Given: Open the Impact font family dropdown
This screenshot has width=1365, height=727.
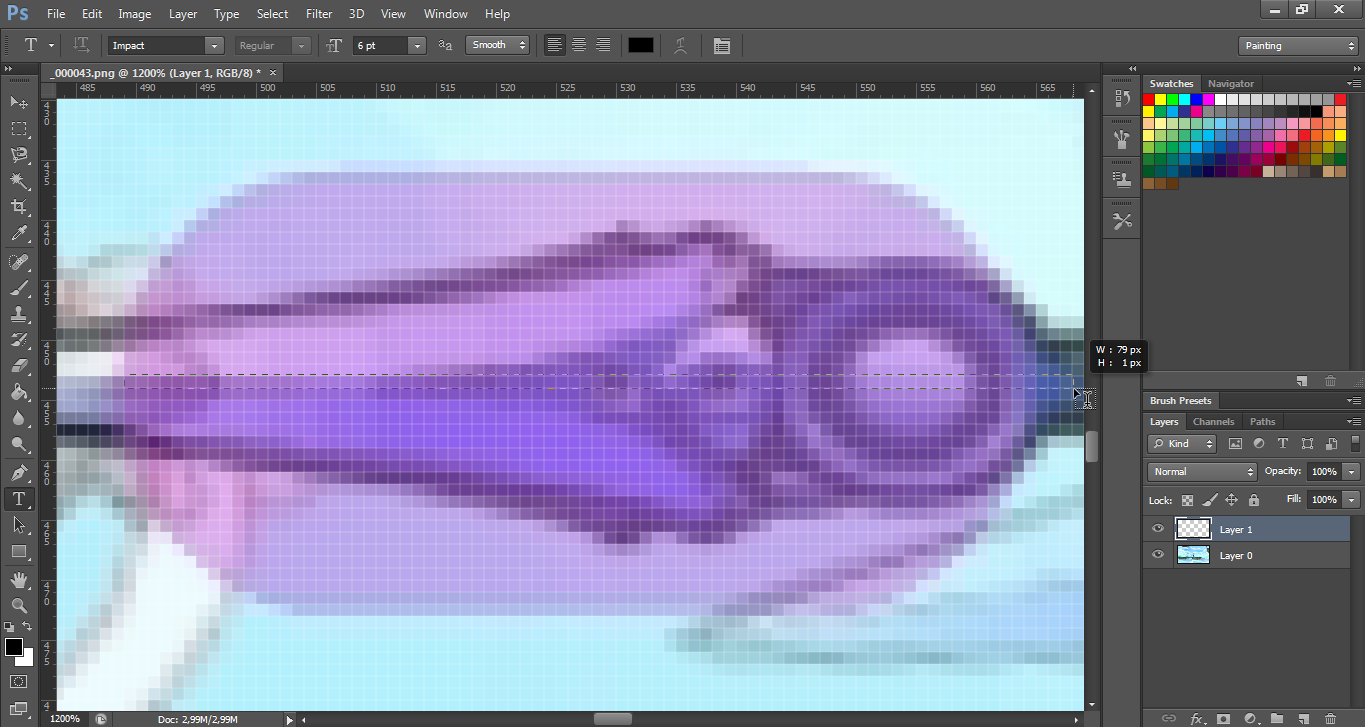Looking at the screenshot, I should click(214, 46).
